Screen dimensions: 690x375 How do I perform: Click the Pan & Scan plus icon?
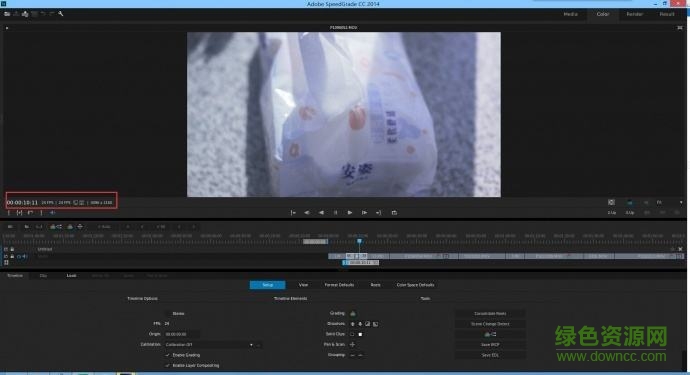pos(352,344)
